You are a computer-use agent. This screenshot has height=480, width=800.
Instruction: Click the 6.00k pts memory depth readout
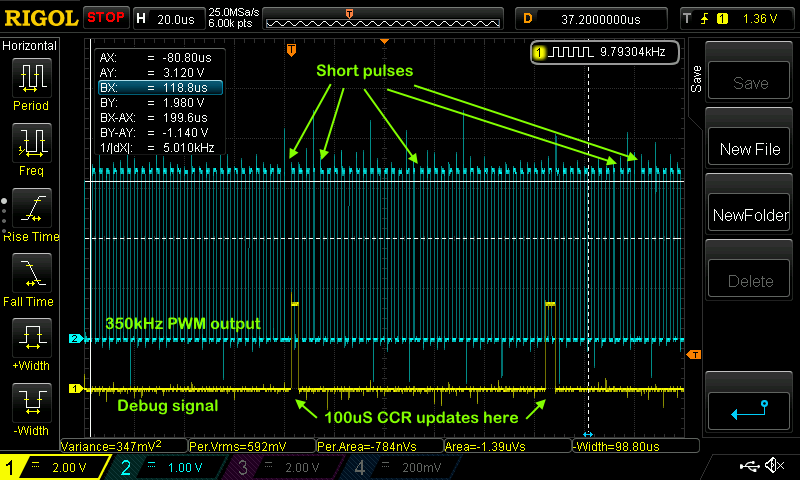[230, 23]
